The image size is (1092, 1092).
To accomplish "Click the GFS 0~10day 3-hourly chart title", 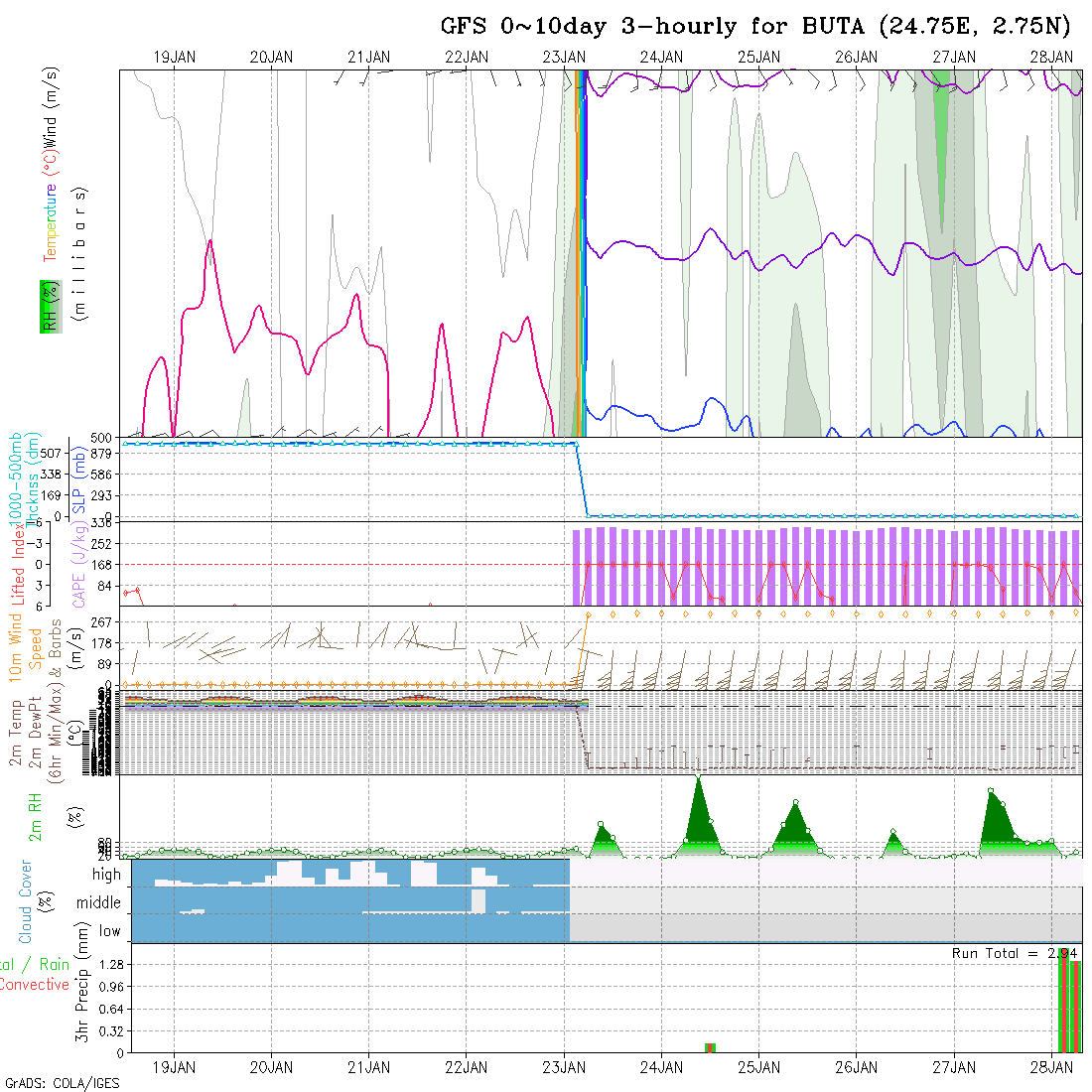I will pos(755,27).
